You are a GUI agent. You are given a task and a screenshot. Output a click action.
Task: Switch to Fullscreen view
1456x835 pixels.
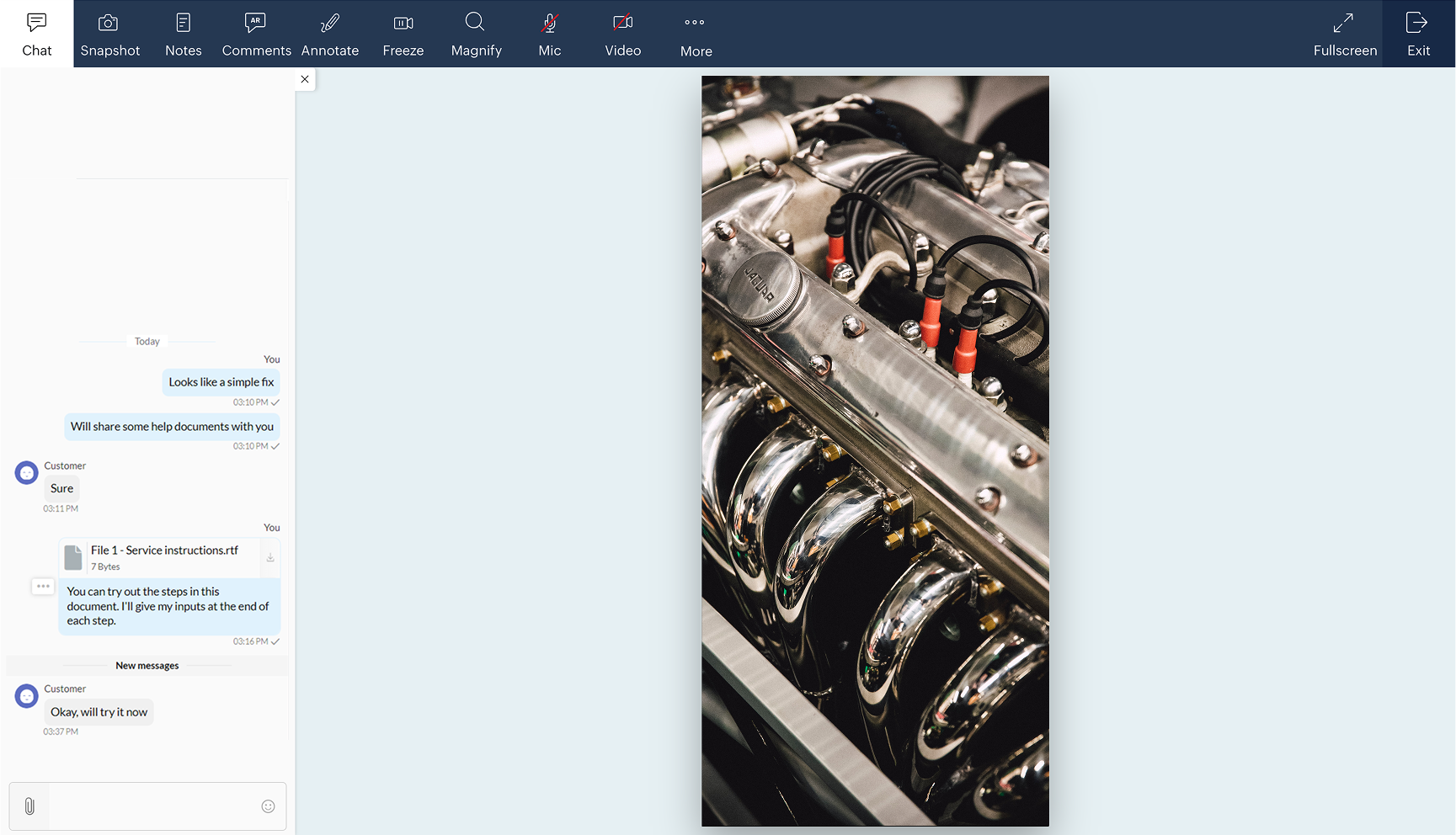coord(1345,34)
